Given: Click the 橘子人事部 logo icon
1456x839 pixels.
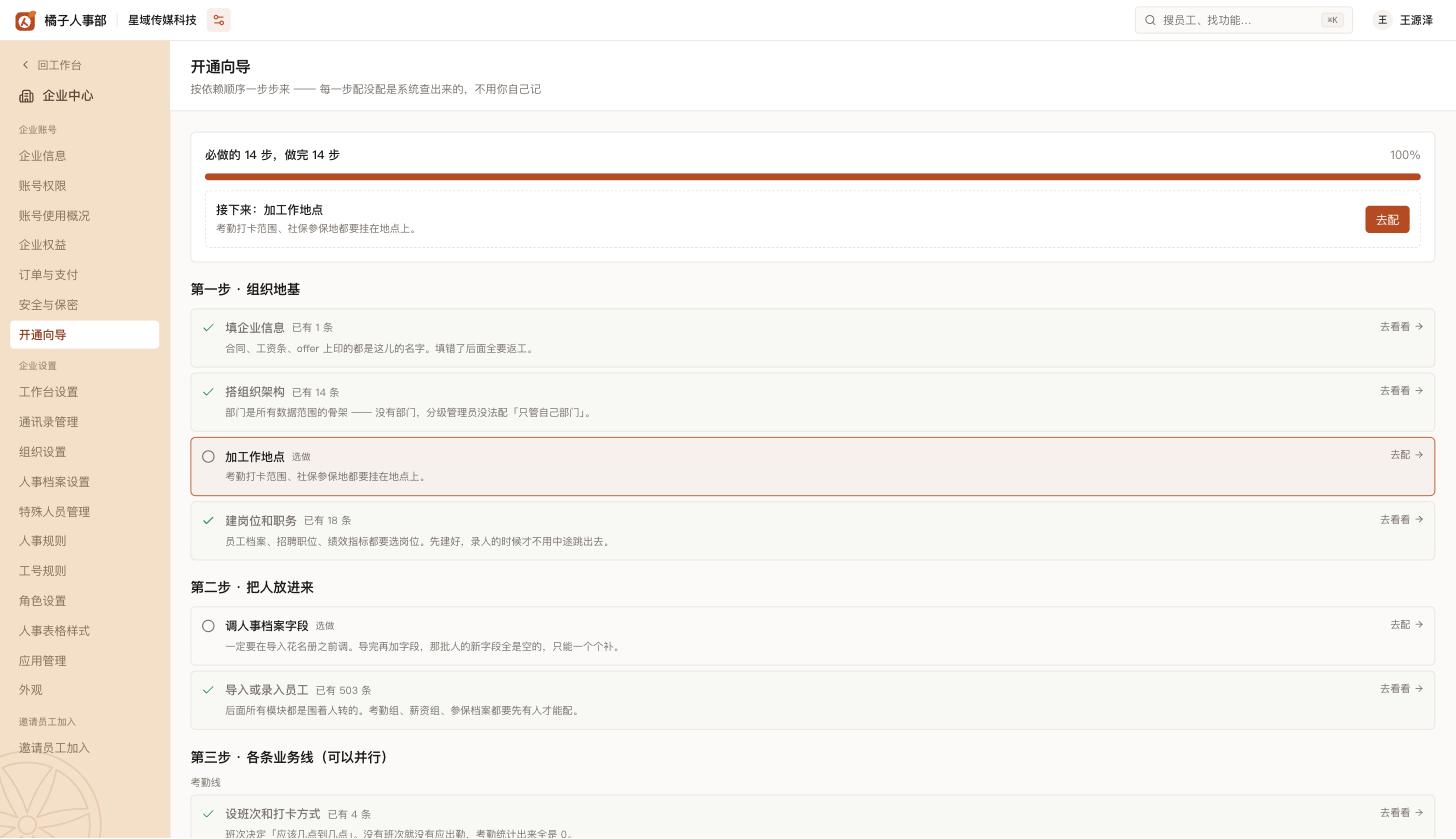Looking at the screenshot, I should [x=25, y=20].
